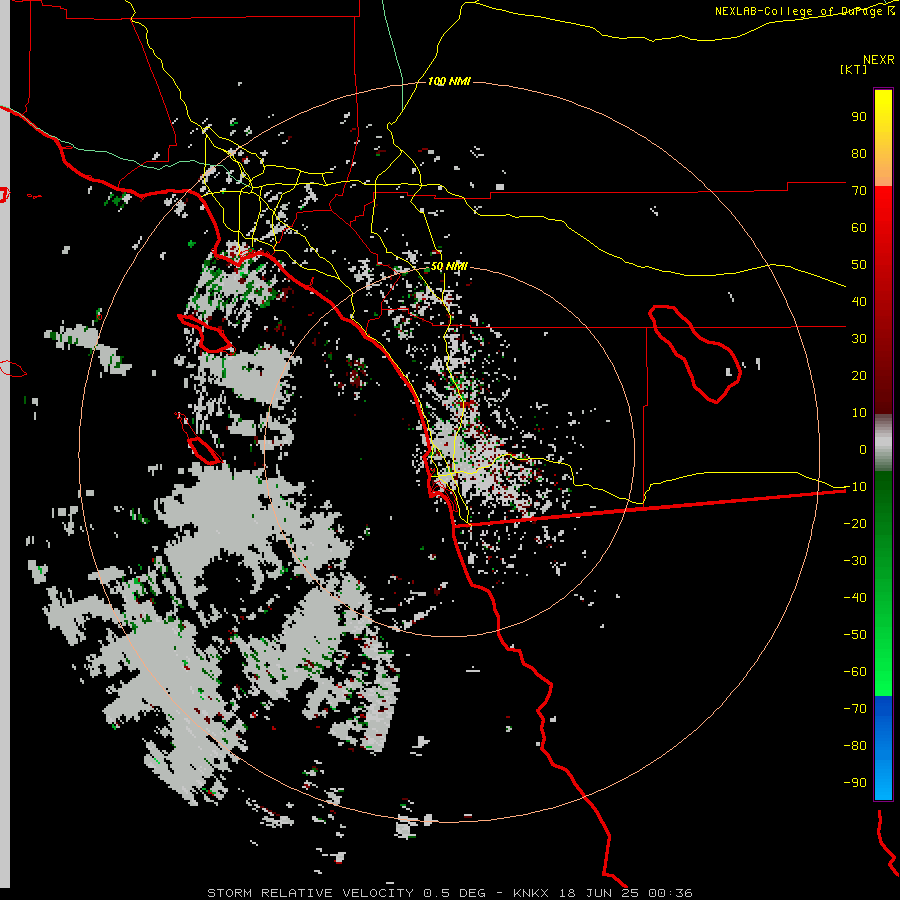Click the -20 value on the velocity scale

click(x=855, y=523)
